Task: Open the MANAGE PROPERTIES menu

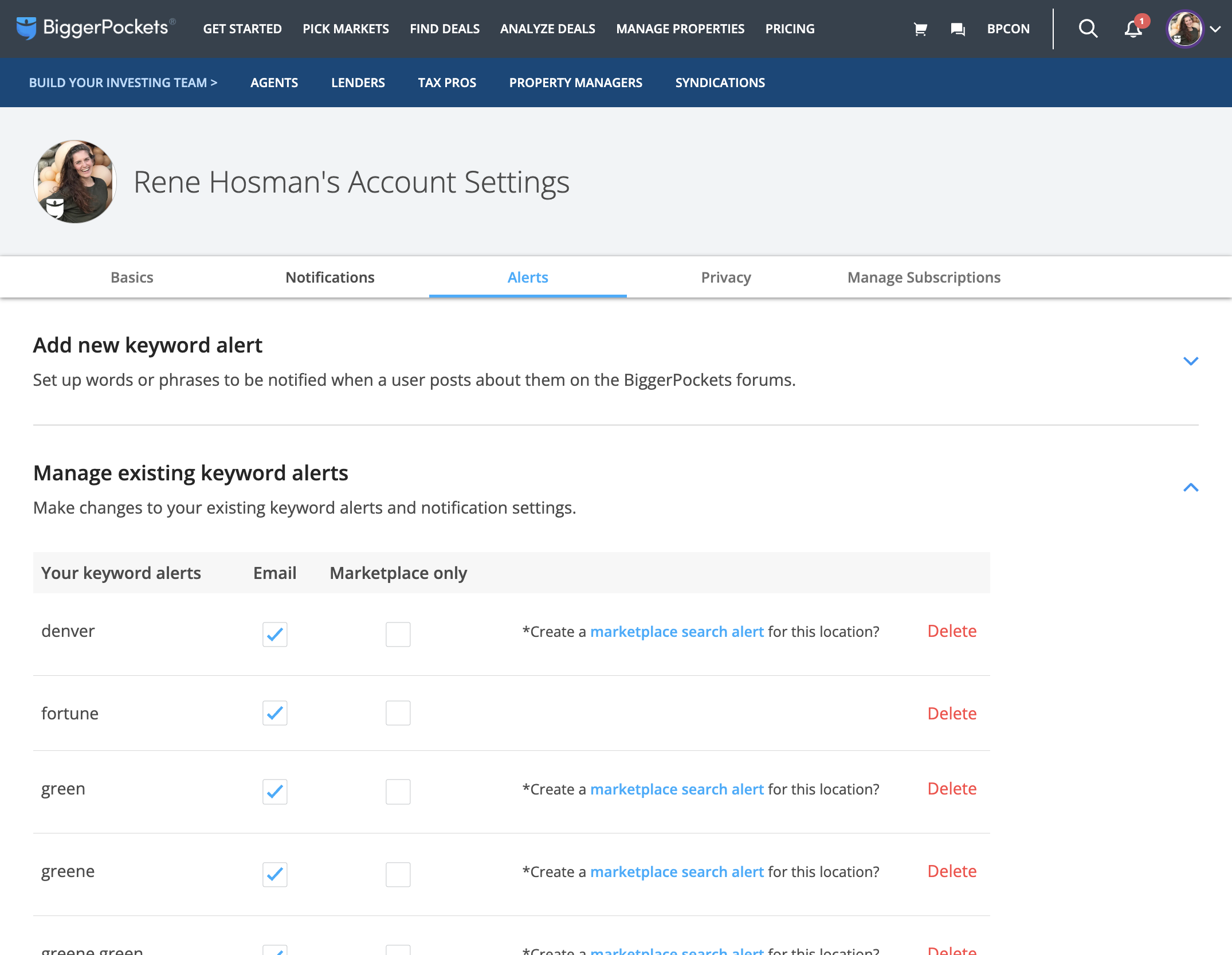Action: coord(680,29)
